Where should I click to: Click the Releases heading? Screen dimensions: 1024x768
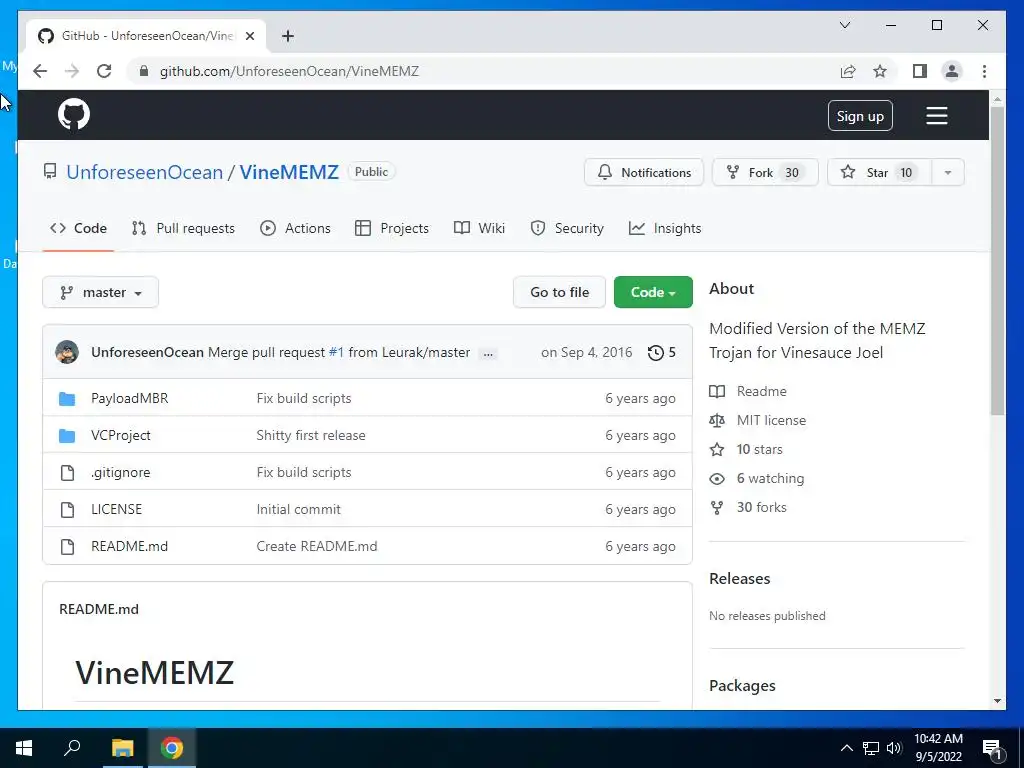739,579
